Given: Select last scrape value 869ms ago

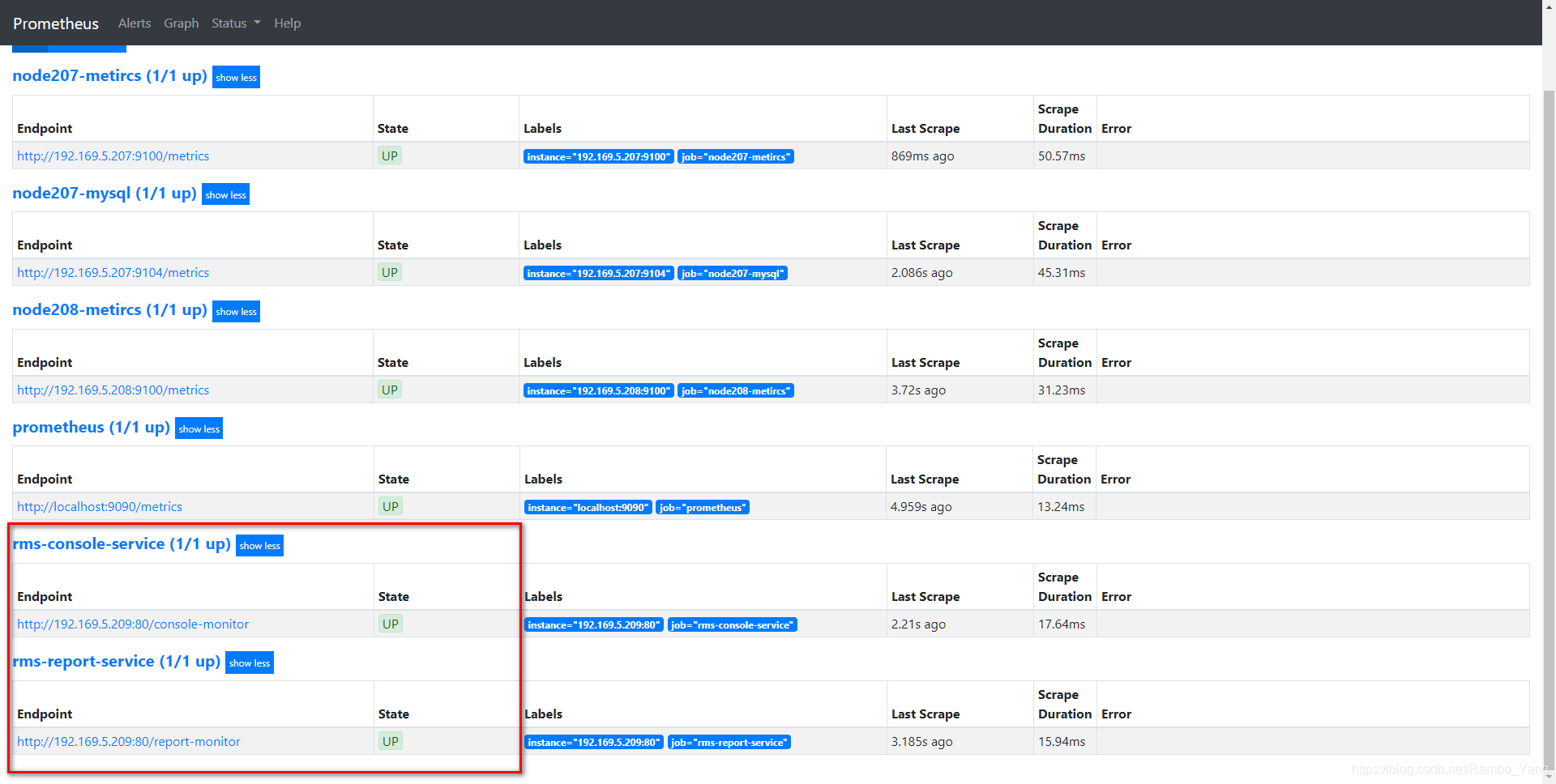Looking at the screenshot, I should click(x=923, y=156).
